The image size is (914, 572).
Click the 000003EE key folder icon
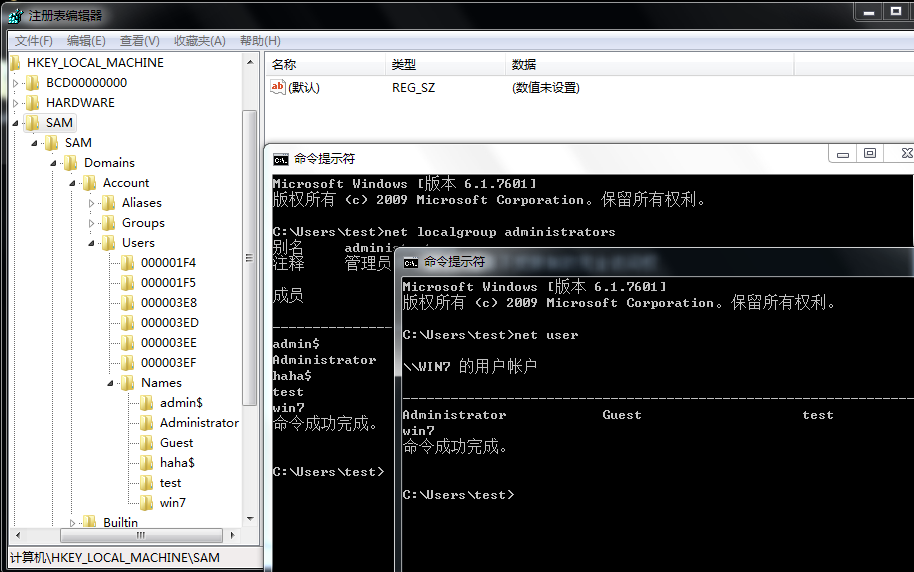pos(128,343)
